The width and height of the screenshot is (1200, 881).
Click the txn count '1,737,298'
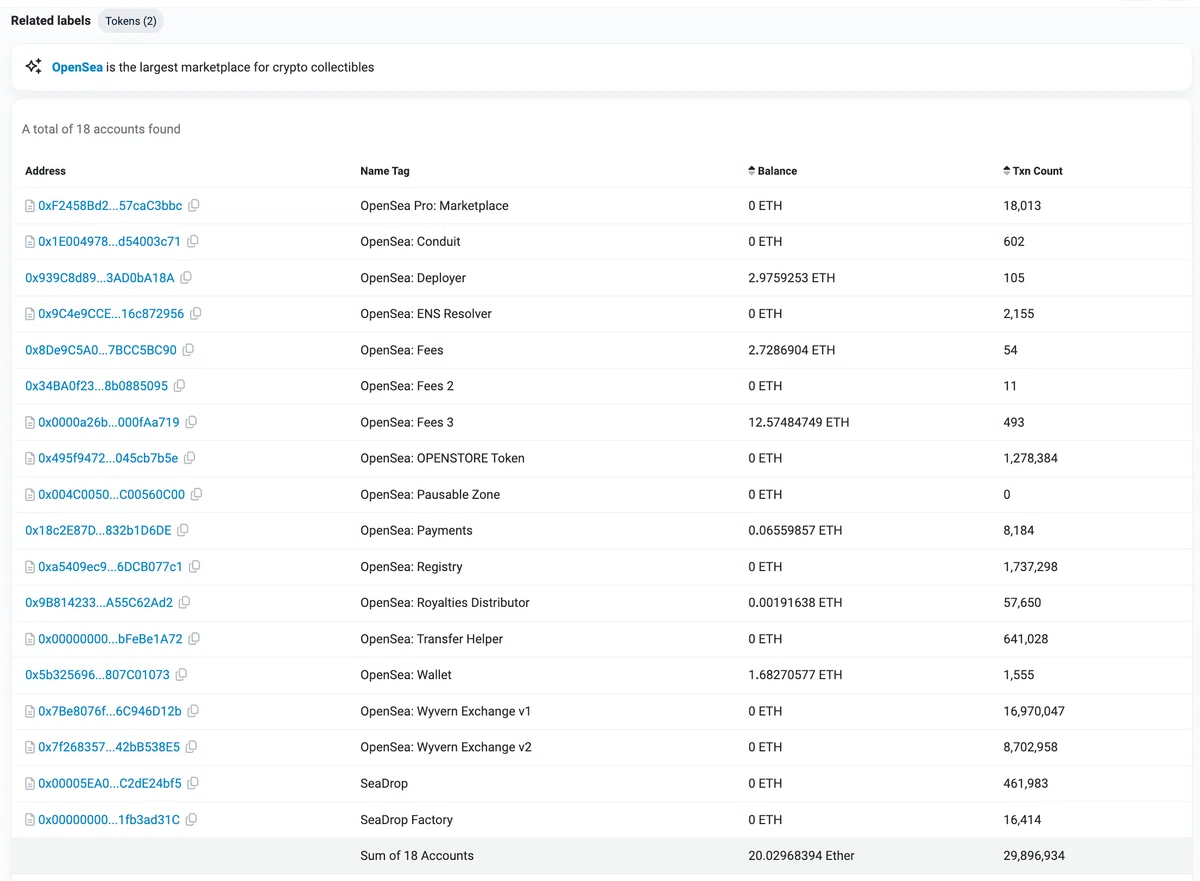pos(1030,566)
